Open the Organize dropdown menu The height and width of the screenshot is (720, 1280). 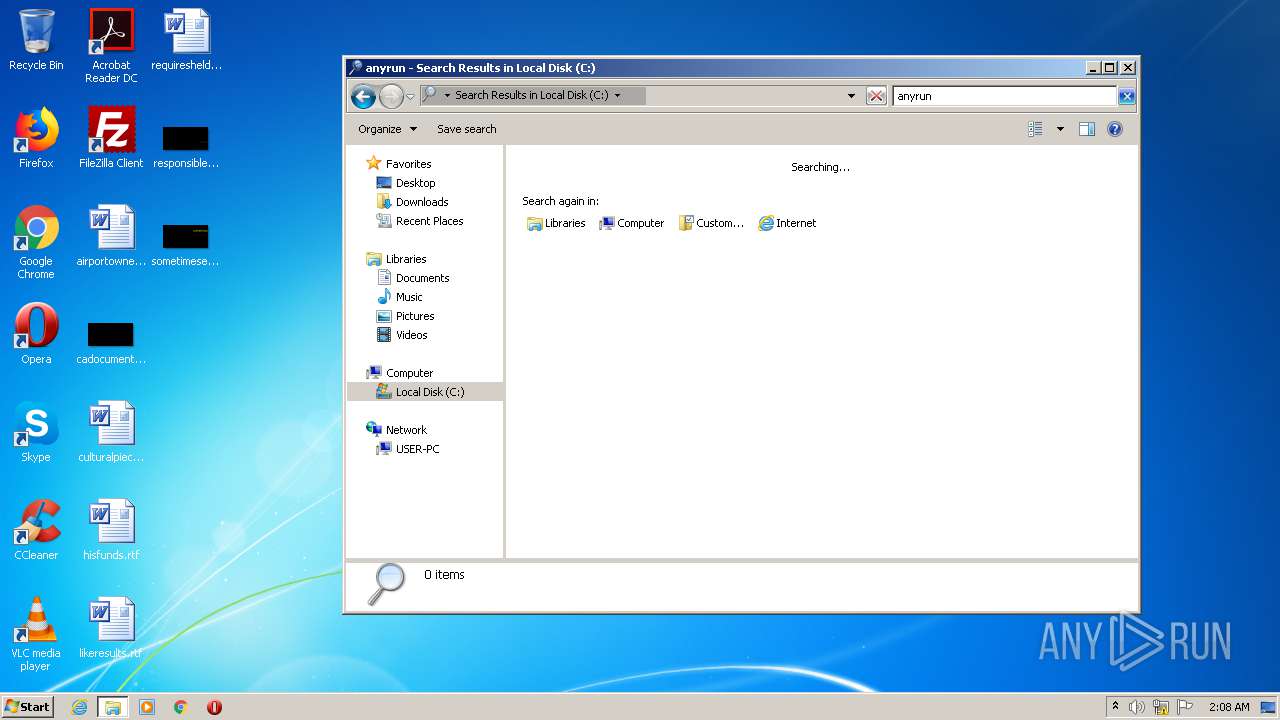[x=387, y=129]
